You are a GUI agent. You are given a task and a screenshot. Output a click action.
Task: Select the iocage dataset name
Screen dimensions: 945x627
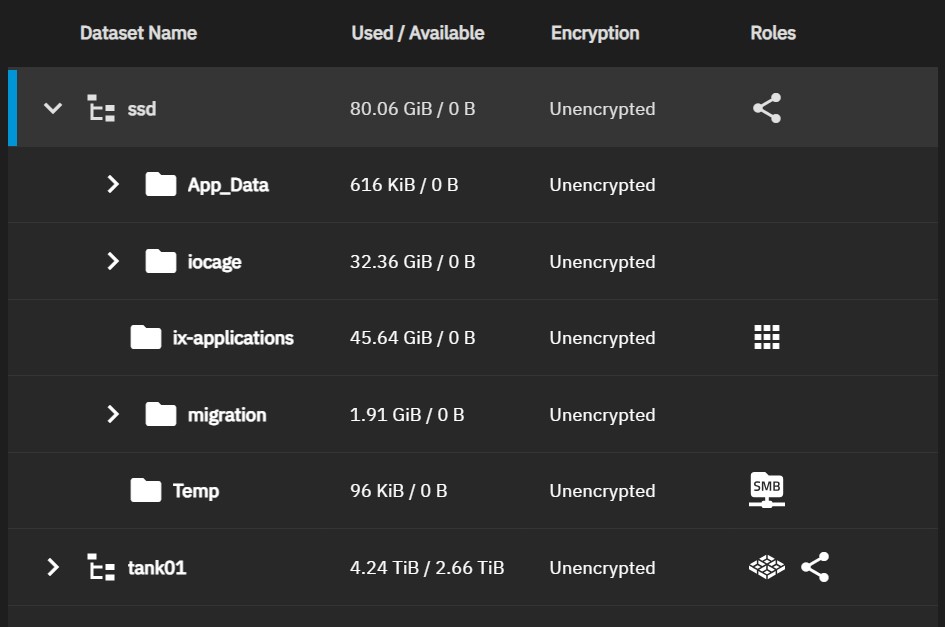(x=215, y=262)
